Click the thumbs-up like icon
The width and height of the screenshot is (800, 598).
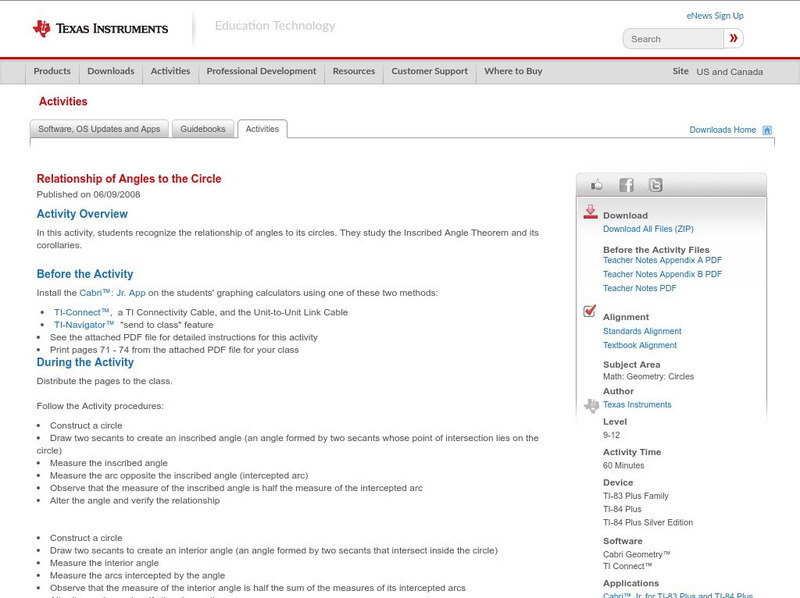click(x=596, y=185)
